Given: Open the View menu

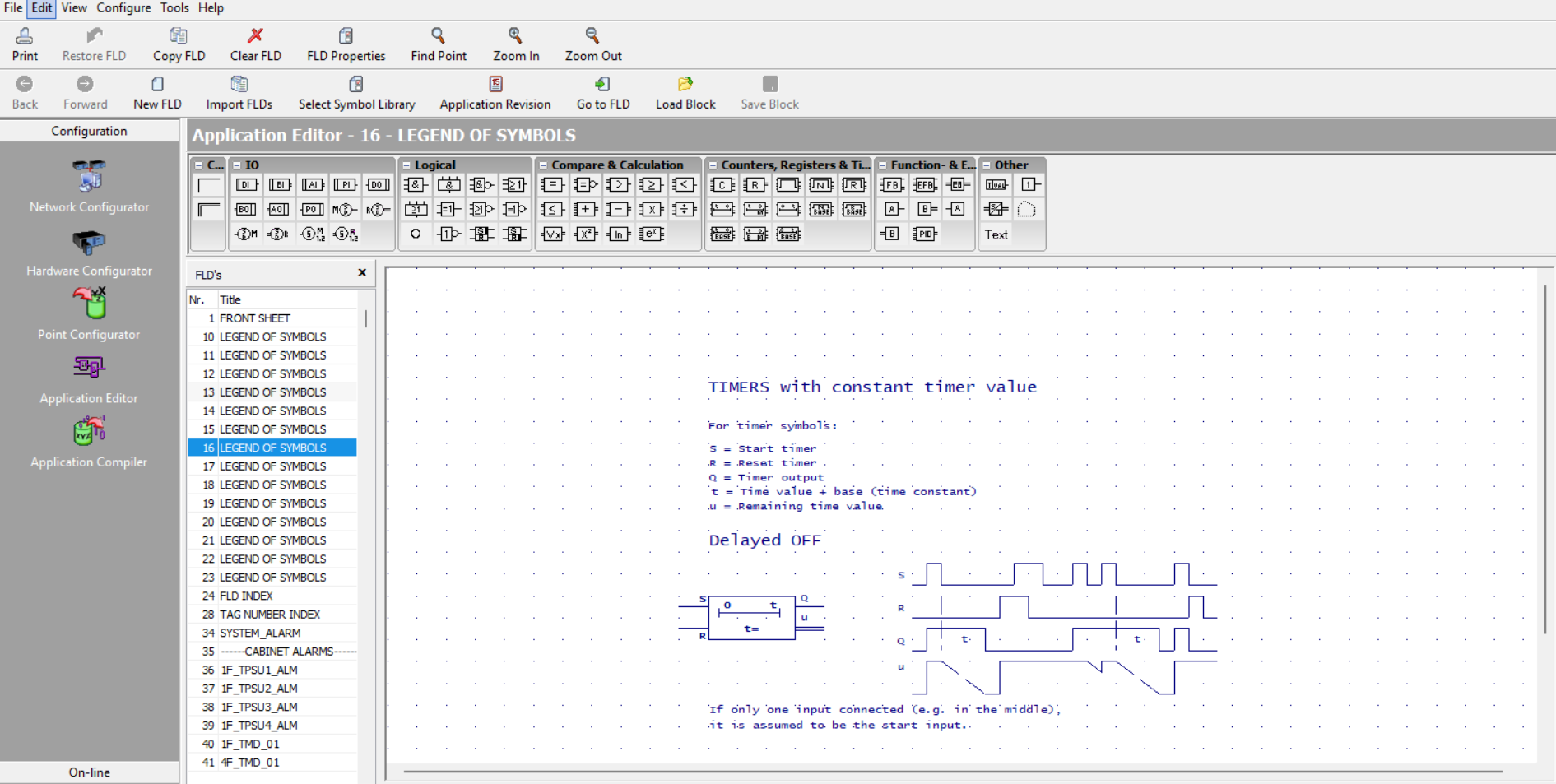Looking at the screenshot, I should [73, 7].
